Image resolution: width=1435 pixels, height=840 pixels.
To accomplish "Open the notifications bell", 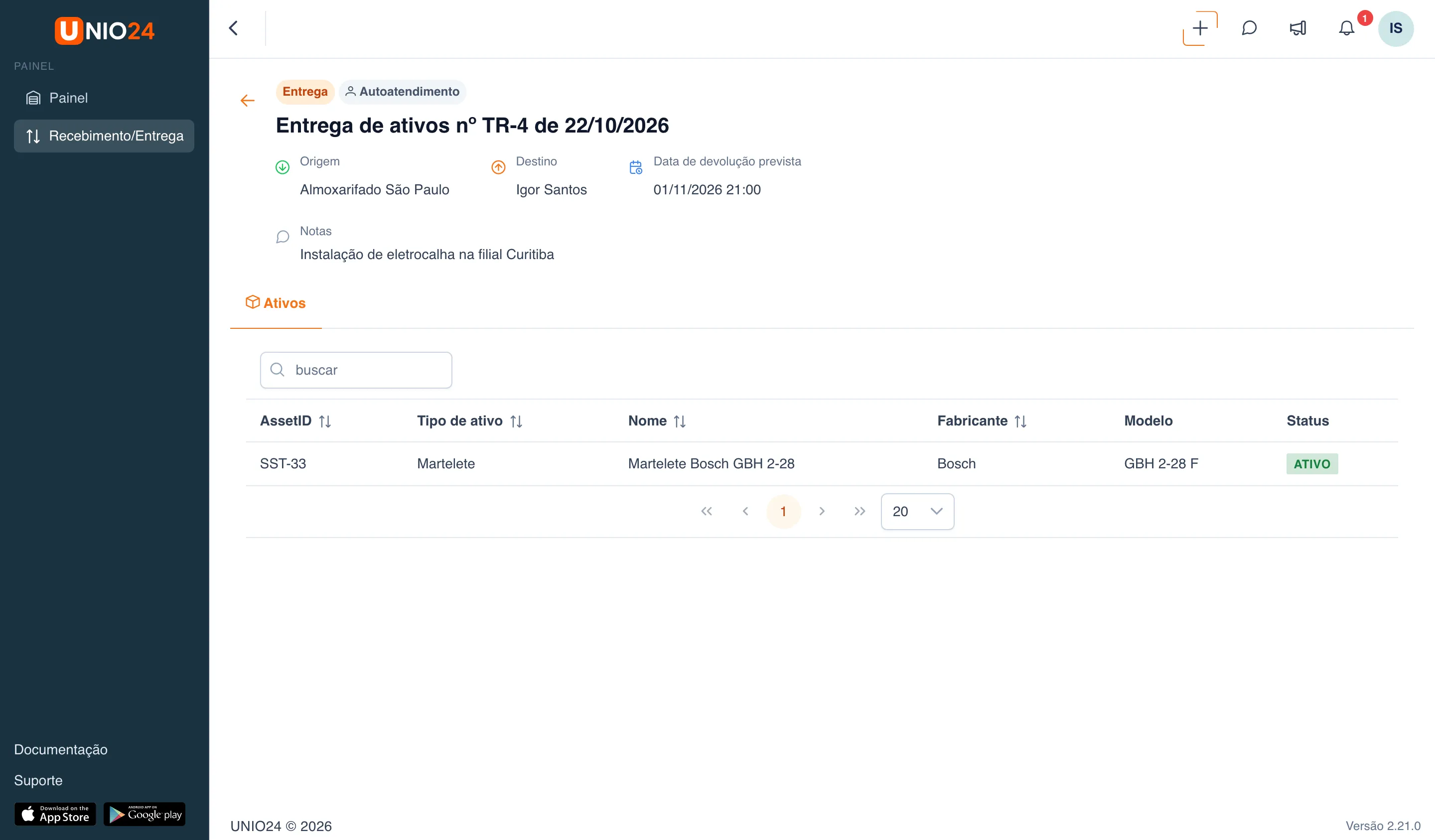I will pos(1346,28).
